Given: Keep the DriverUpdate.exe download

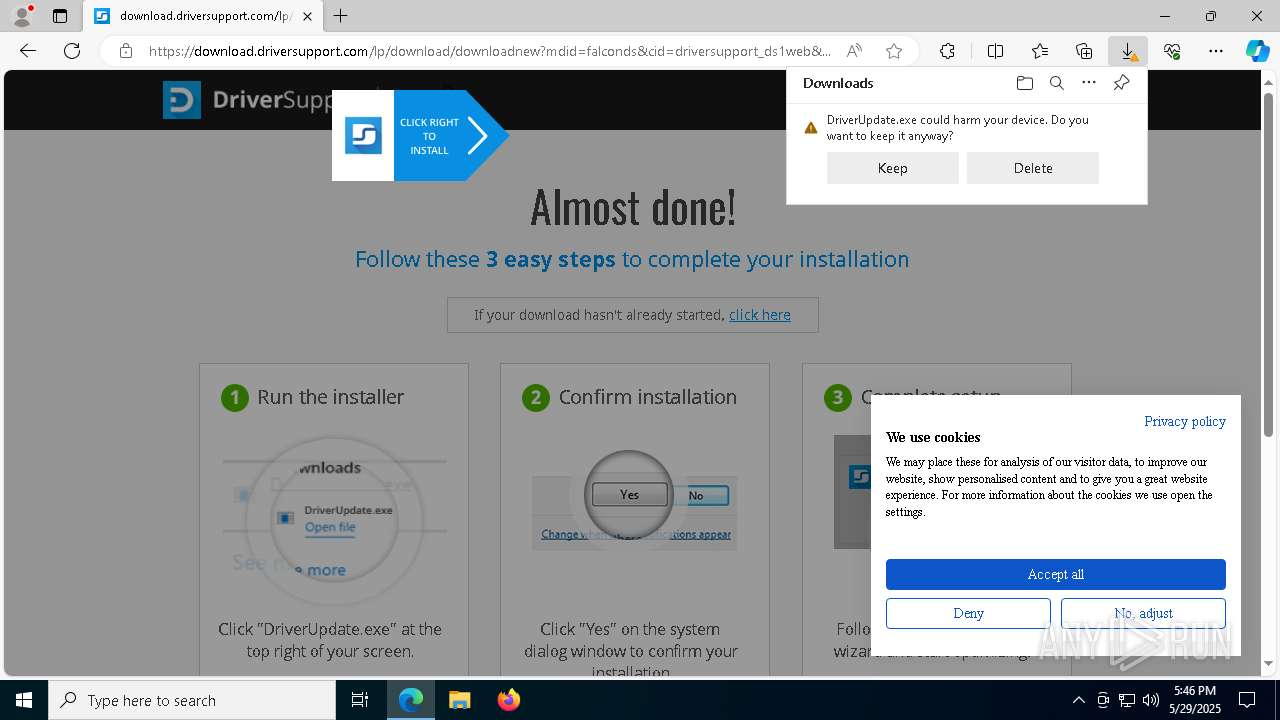Looking at the screenshot, I should click(x=892, y=168).
